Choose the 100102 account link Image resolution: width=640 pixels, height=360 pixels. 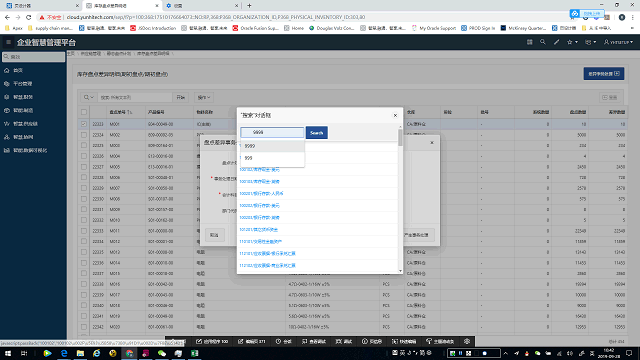pyautogui.click(x=260, y=169)
